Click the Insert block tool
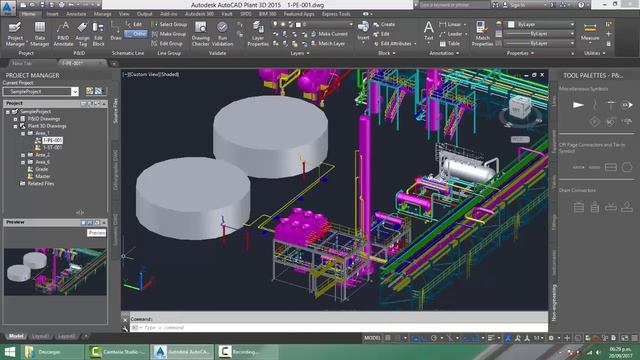The width and height of the screenshot is (640, 360). (x=363, y=31)
